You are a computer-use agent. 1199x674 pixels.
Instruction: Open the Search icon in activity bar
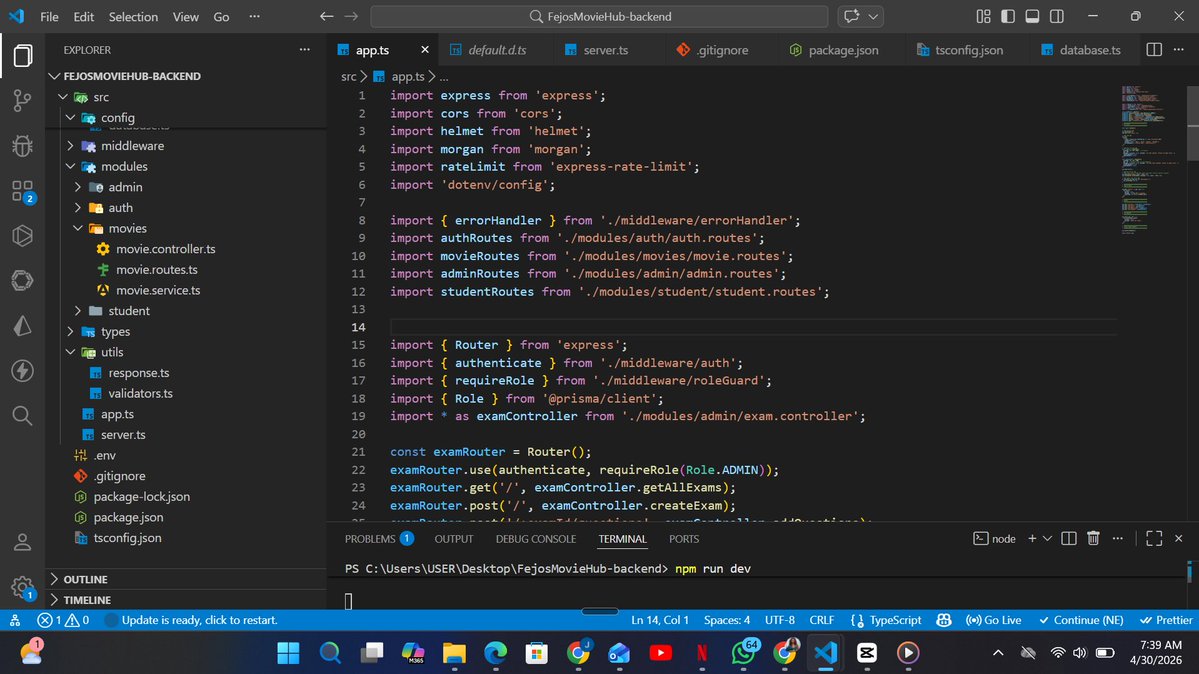[23, 415]
